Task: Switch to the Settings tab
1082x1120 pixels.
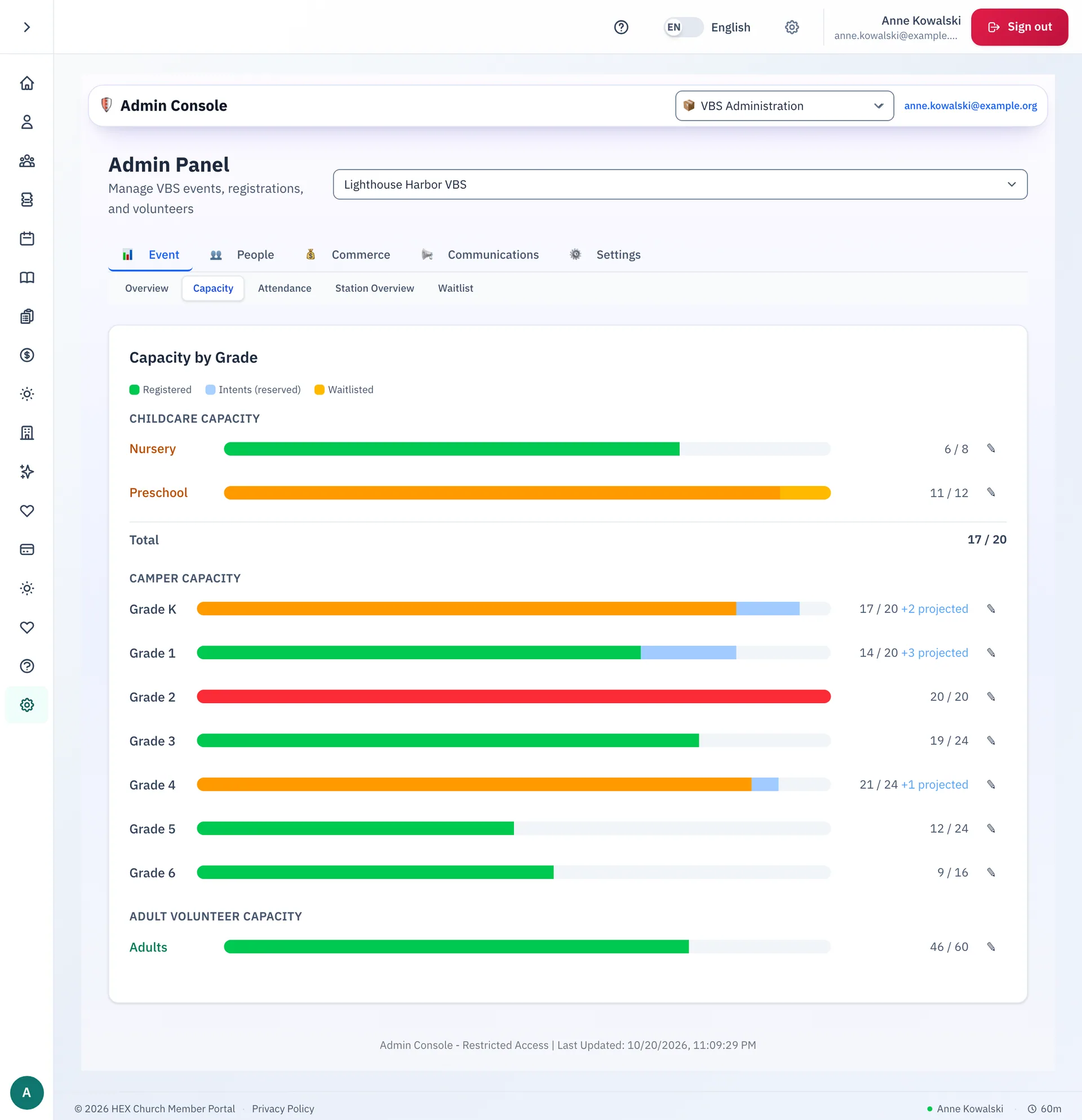Action: click(x=605, y=255)
